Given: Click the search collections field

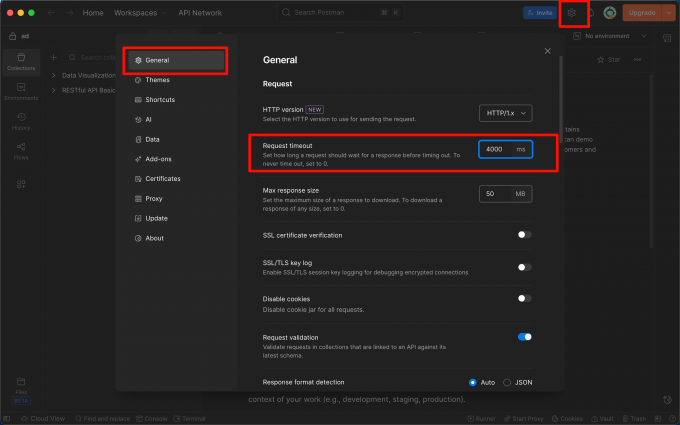Looking at the screenshot, I should tap(91, 57).
